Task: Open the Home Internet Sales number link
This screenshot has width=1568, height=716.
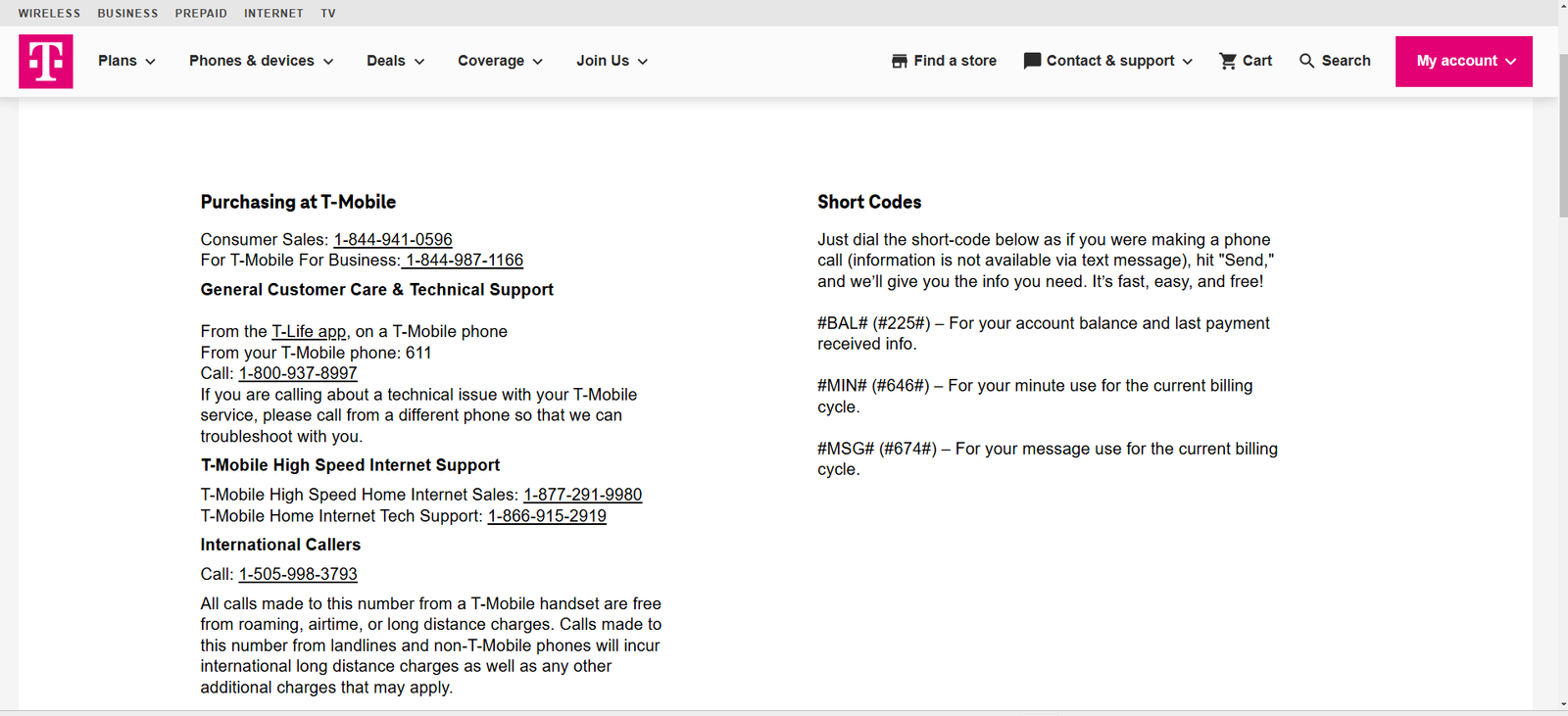Action: pos(582,495)
